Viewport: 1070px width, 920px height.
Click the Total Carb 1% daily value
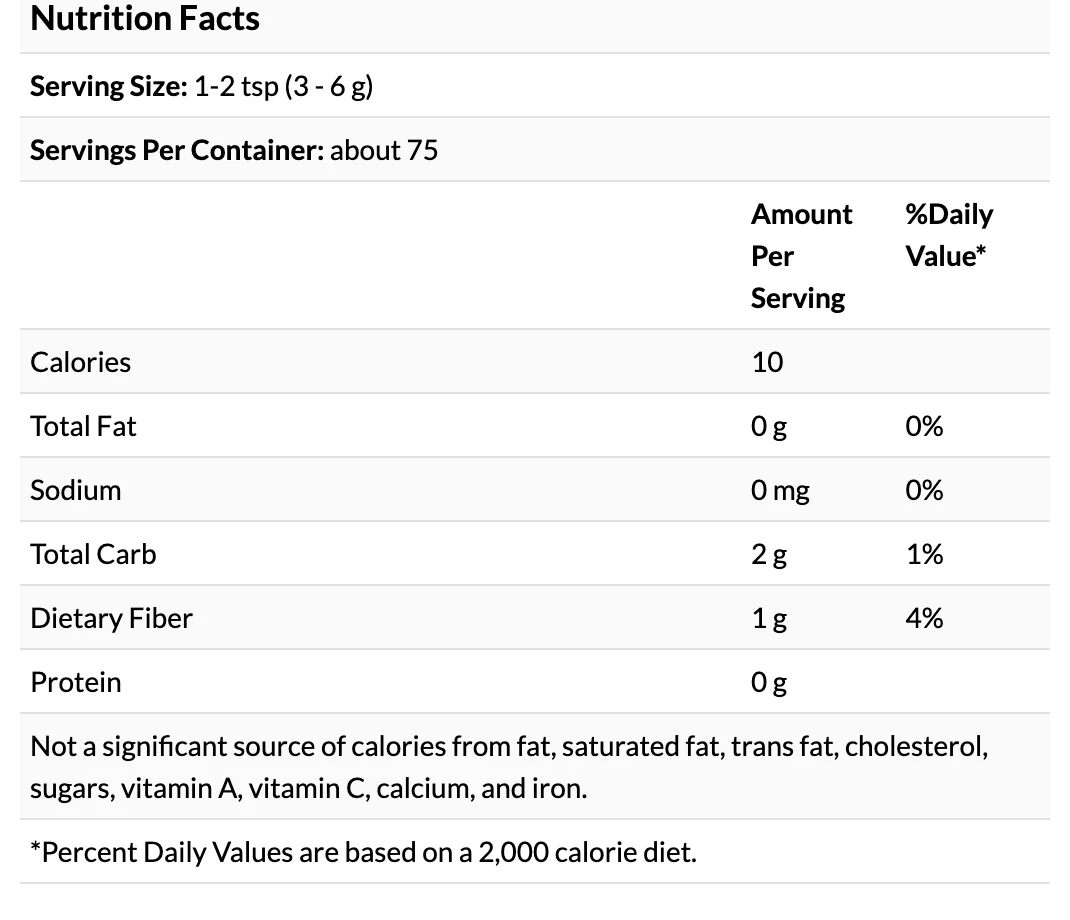(x=924, y=554)
